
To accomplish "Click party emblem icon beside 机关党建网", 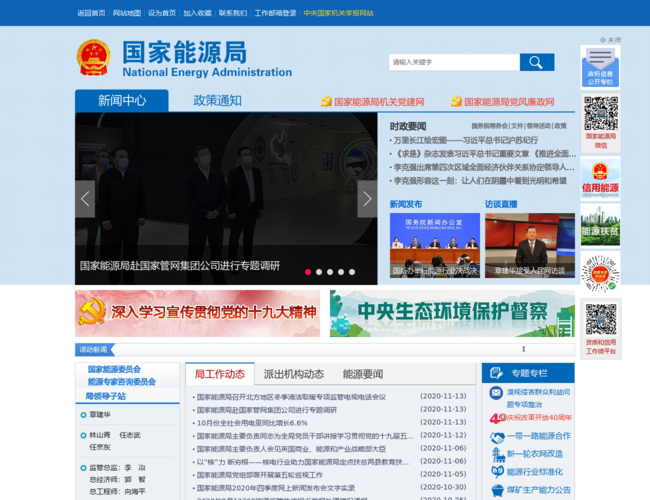I will pyautogui.click(x=326, y=101).
